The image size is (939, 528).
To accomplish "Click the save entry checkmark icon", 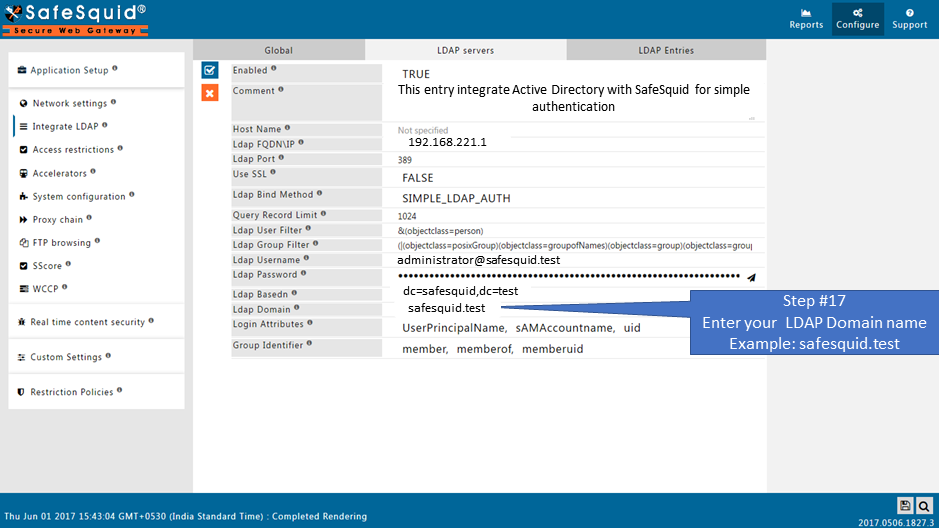I will coord(210,70).
